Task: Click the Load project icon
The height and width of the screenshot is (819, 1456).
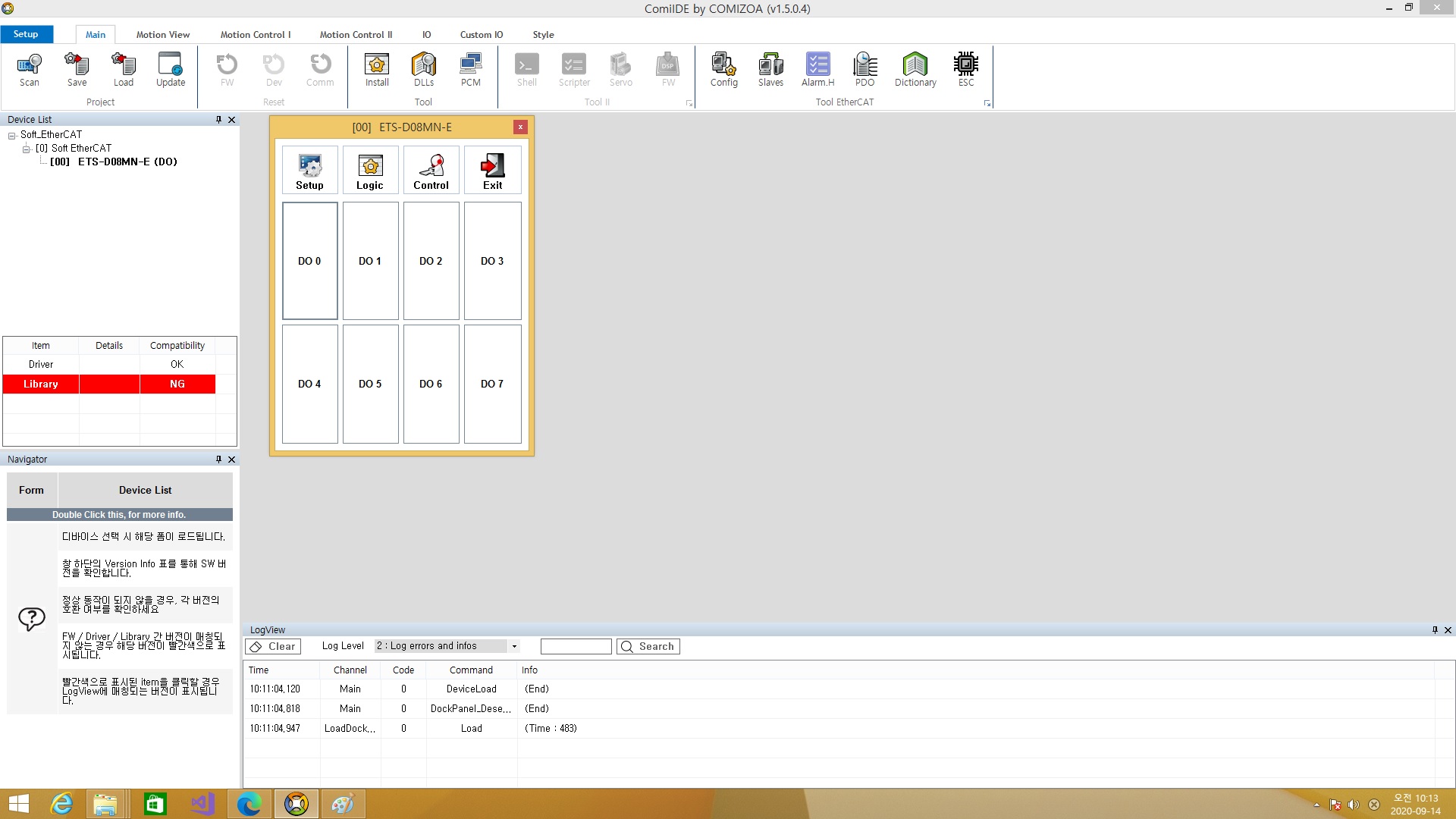Action: (x=124, y=70)
